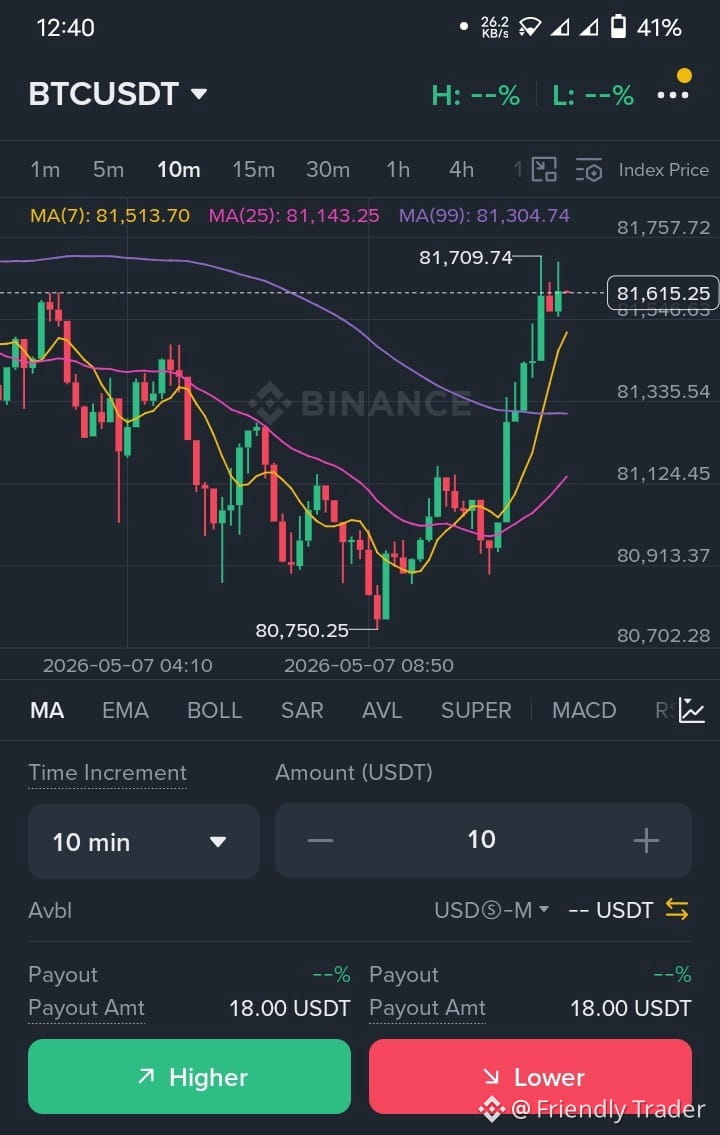Tap the date label 2026-05-07 04:10
720x1135 pixels.
click(127, 665)
